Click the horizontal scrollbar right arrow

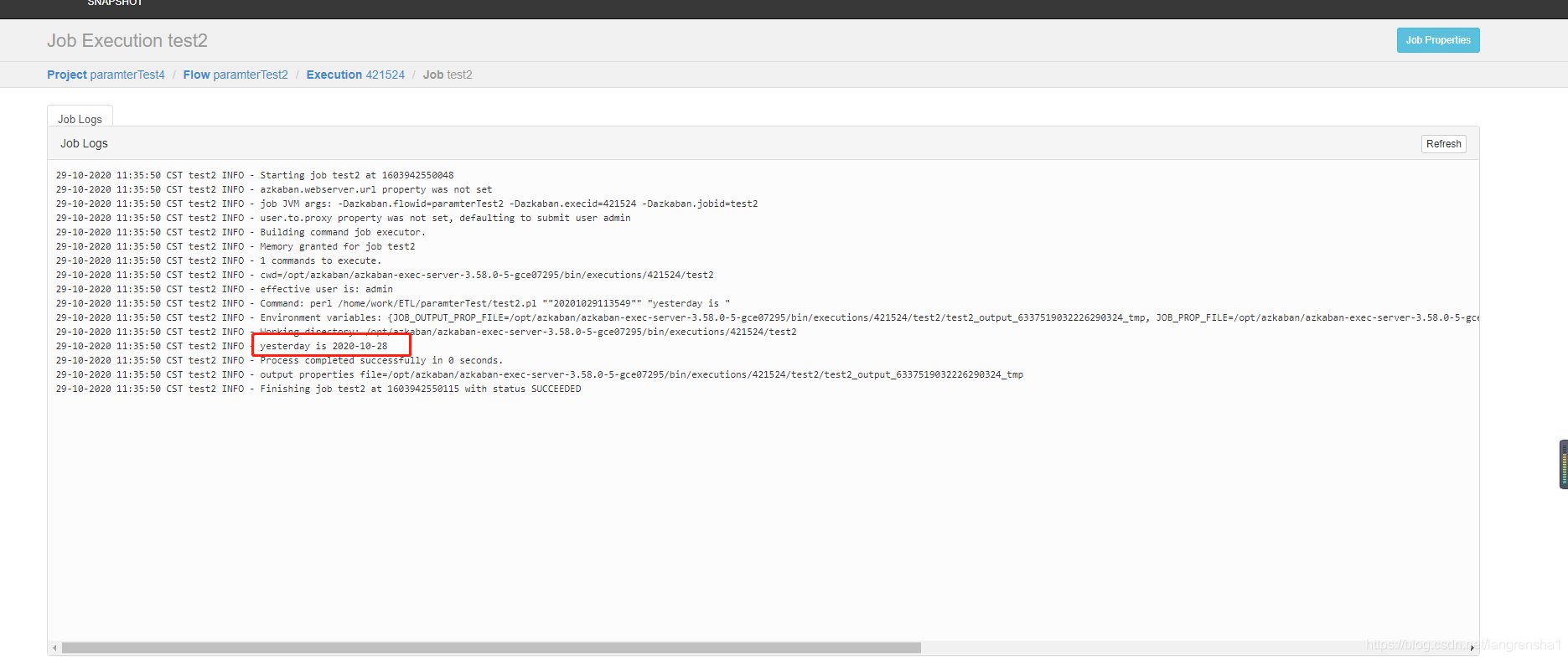[x=1472, y=648]
